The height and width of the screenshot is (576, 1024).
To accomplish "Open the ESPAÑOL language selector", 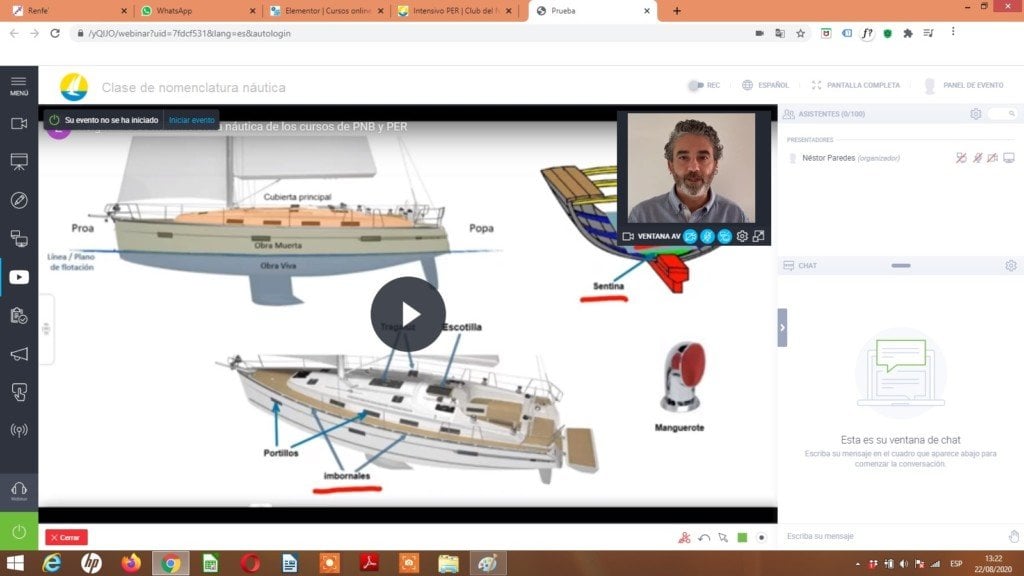I will pyautogui.click(x=765, y=85).
